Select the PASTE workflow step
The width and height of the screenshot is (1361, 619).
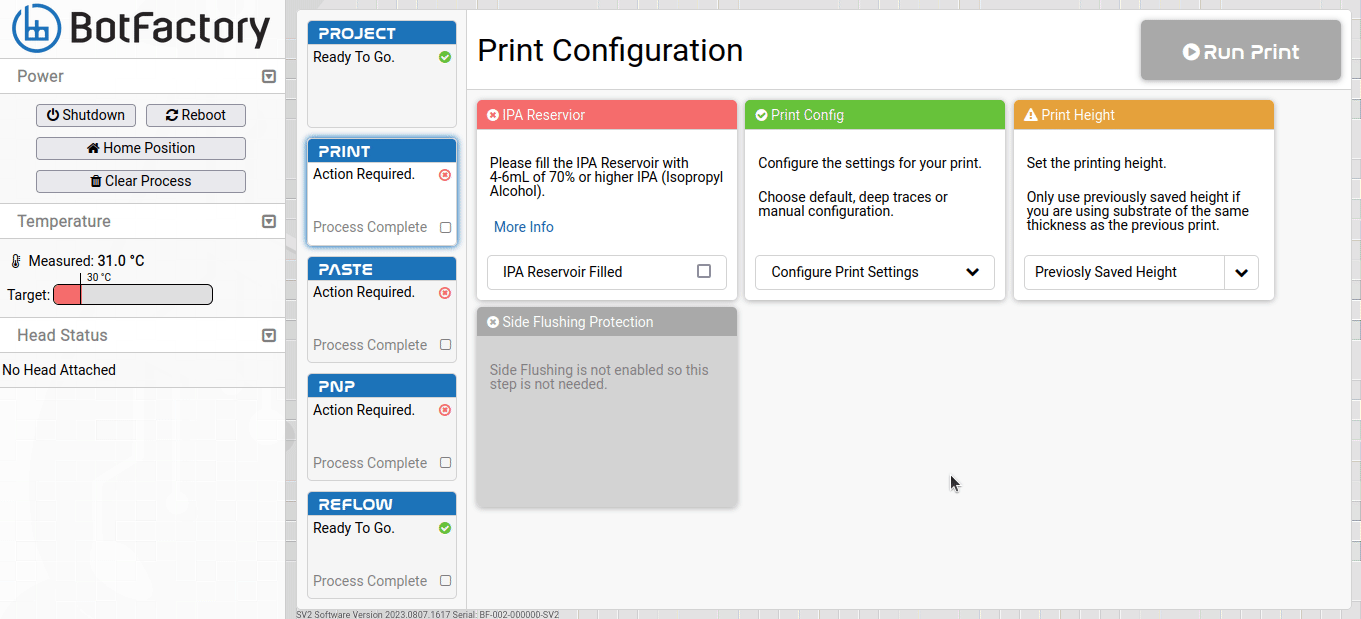pyautogui.click(x=381, y=269)
